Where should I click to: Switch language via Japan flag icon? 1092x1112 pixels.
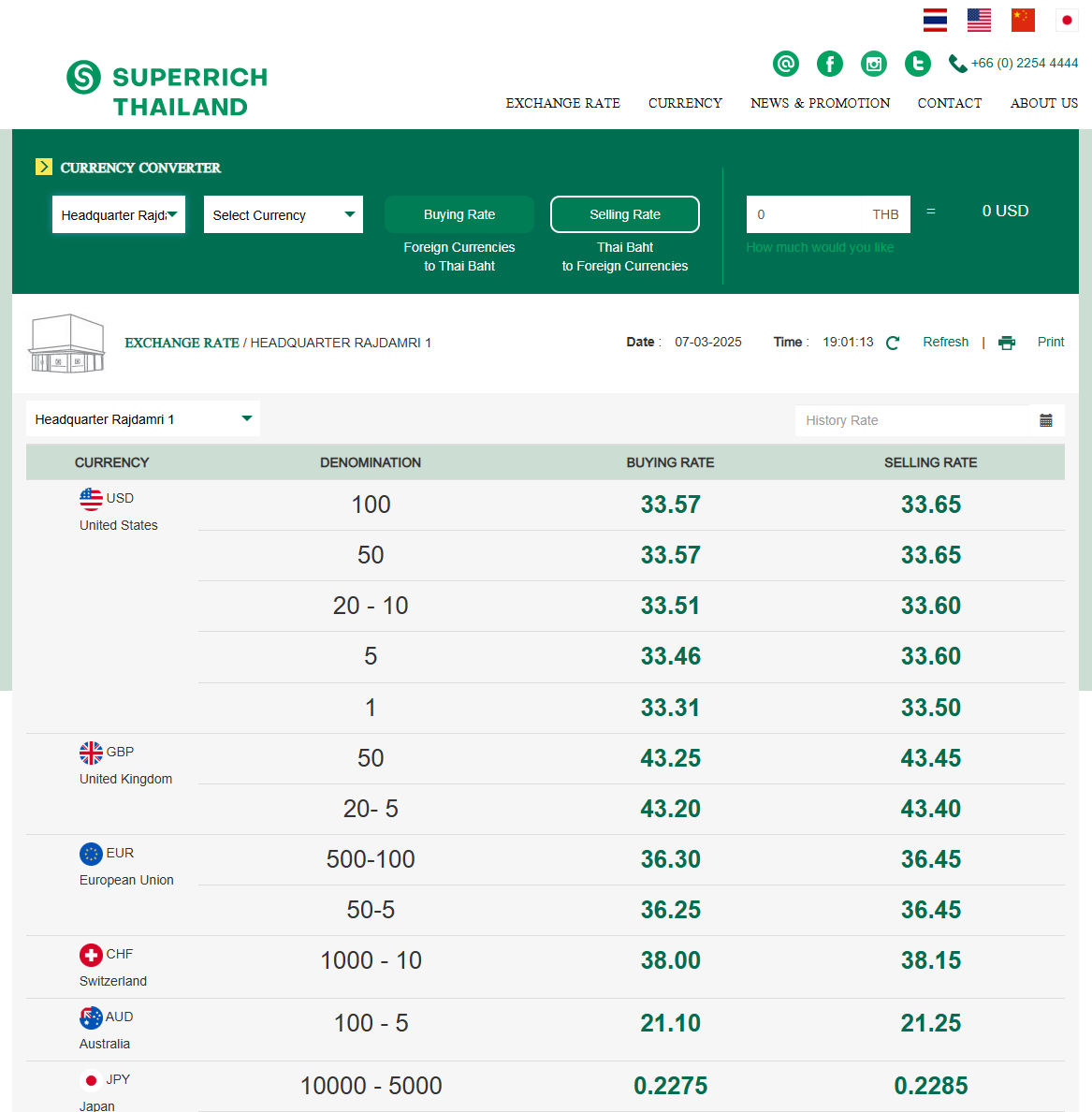pos(1067,20)
